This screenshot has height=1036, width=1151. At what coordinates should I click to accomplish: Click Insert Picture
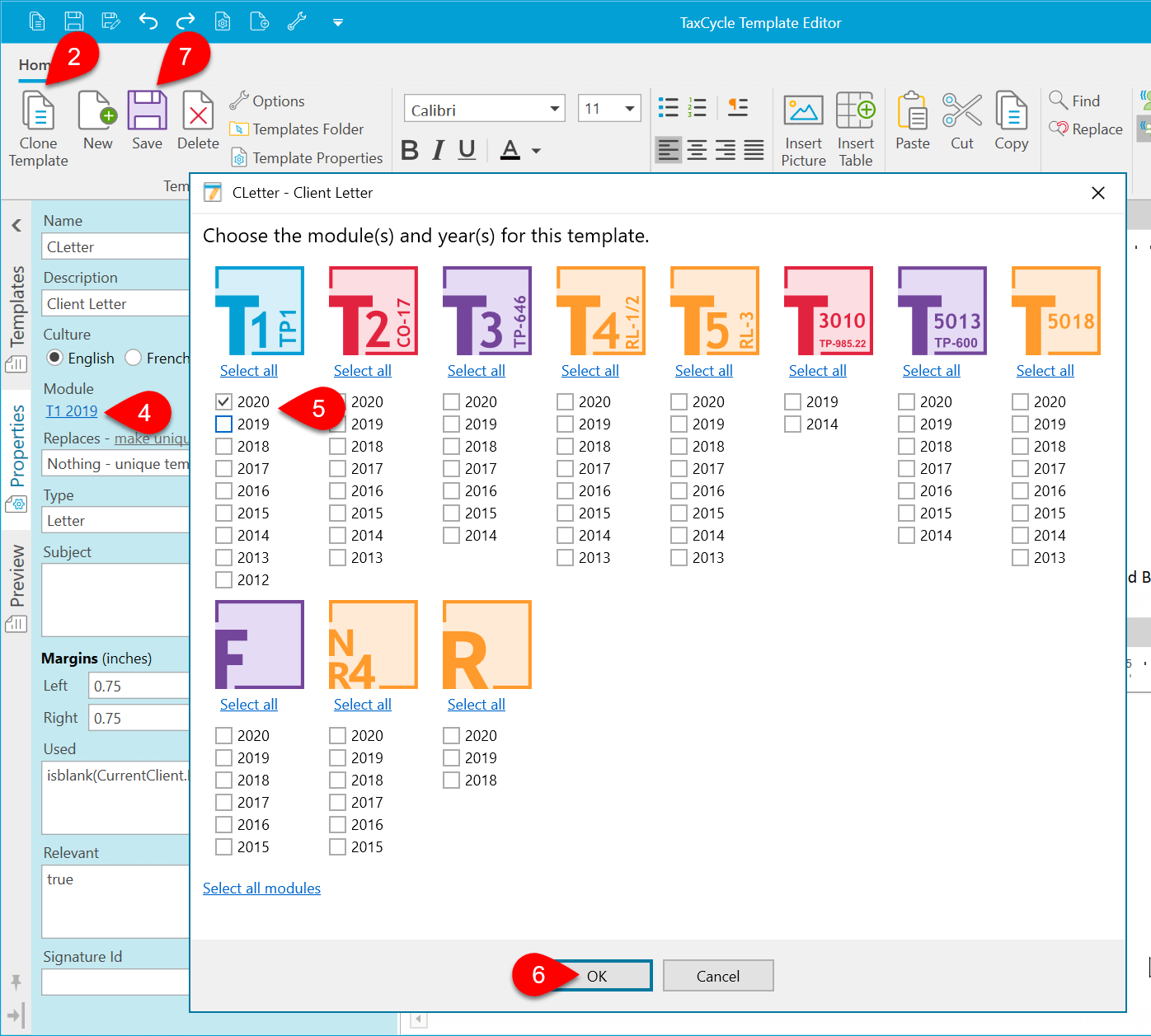coord(803,130)
